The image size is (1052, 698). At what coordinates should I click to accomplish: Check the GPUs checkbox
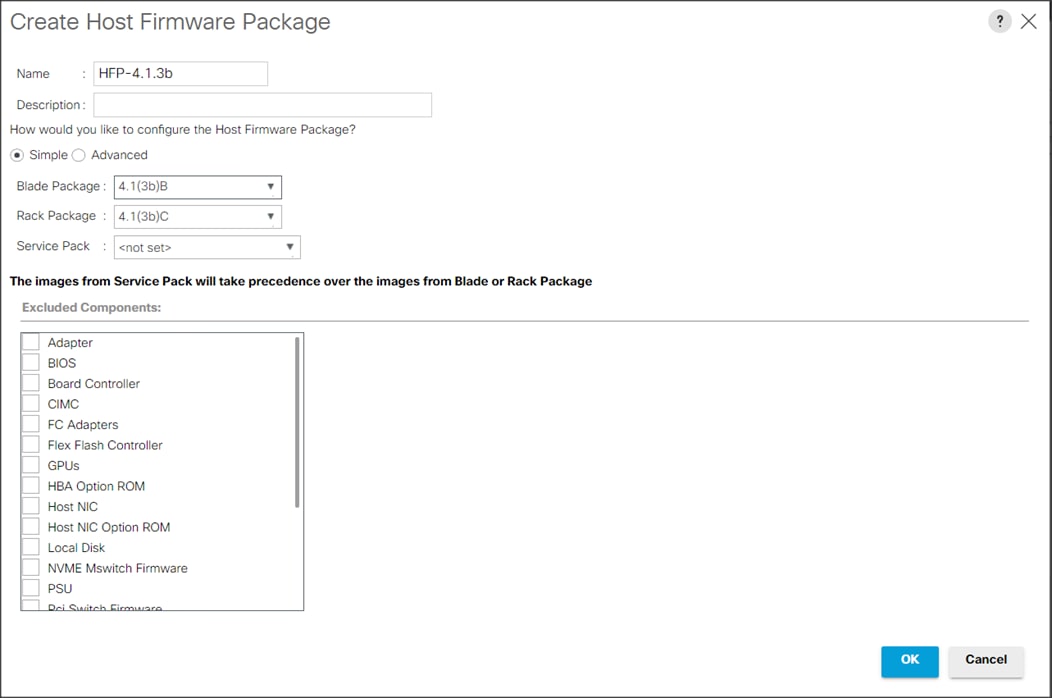click(31, 465)
